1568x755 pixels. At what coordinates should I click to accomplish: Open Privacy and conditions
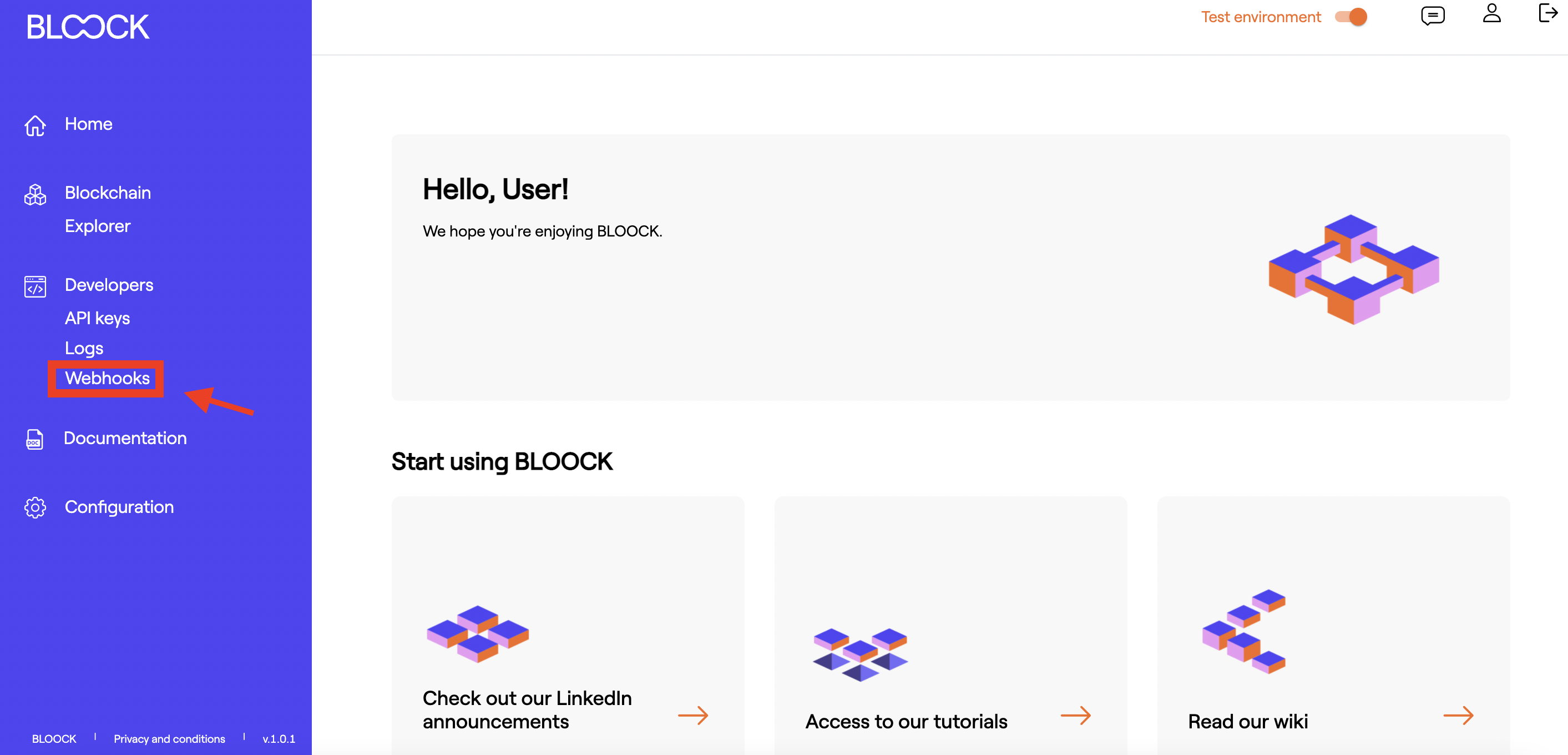169,738
